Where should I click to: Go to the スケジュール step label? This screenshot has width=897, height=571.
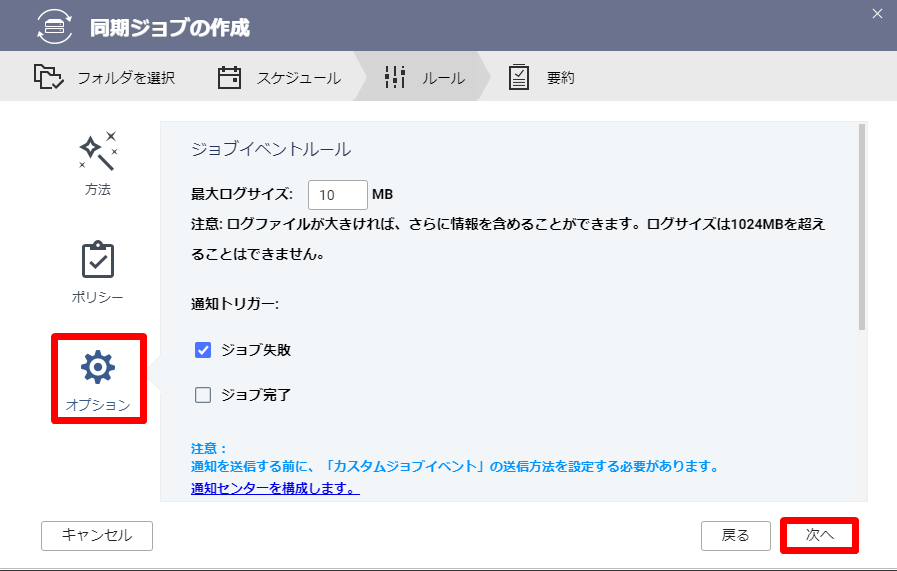[x=299, y=77]
